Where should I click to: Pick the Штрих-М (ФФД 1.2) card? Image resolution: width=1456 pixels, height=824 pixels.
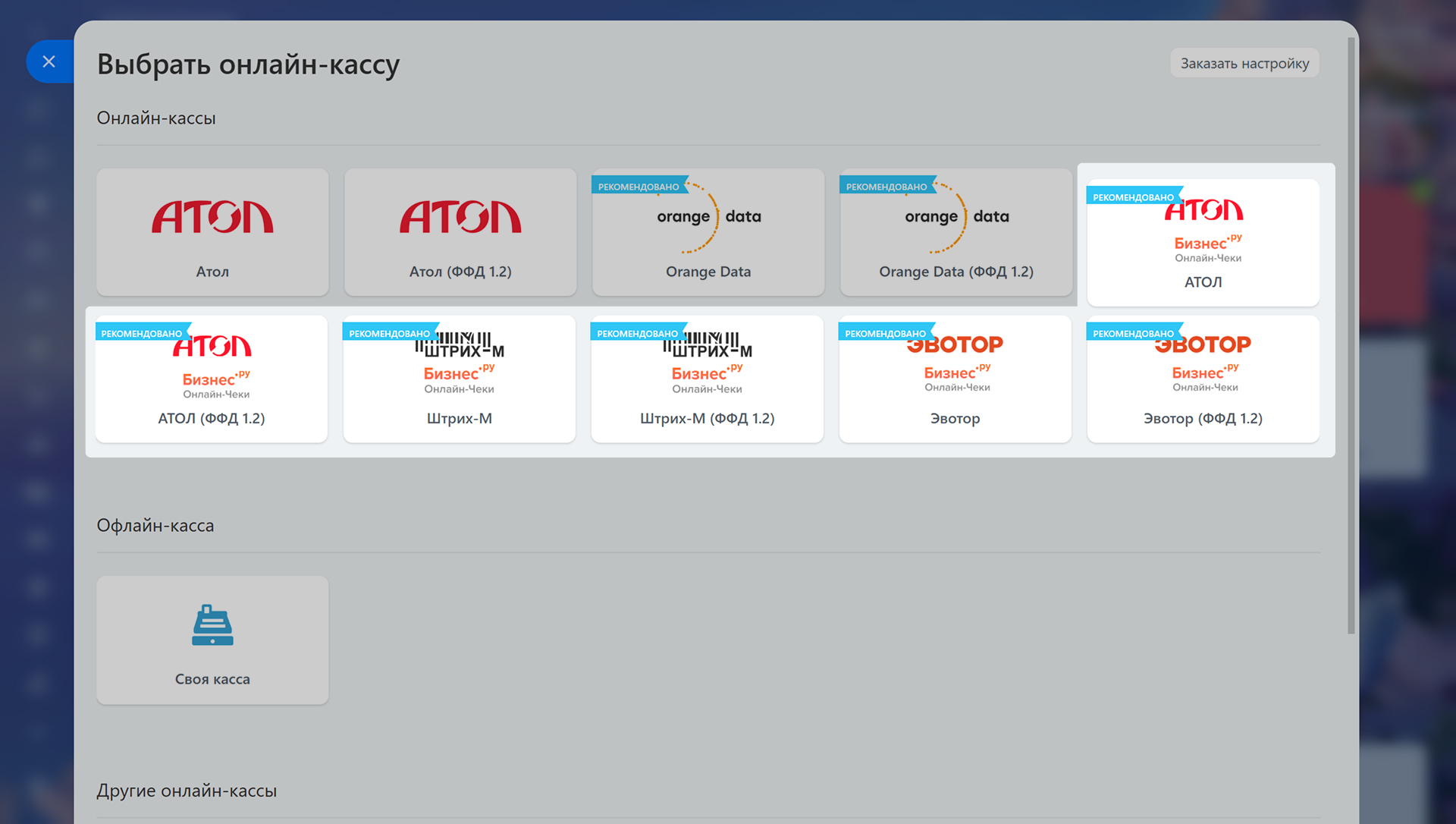708,379
